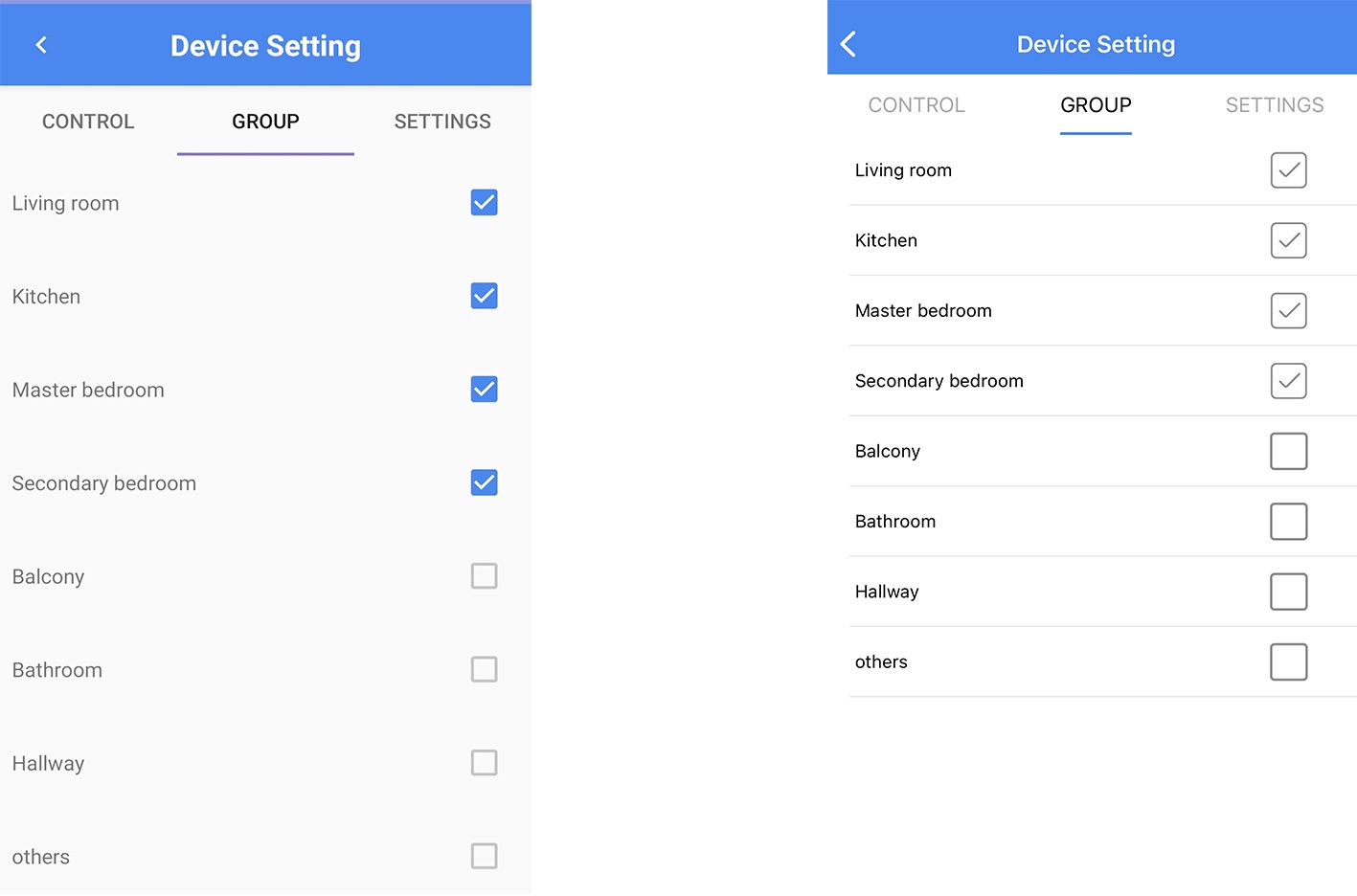
Task: Go back using right screen's back chevron
Action: tap(848, 44)
